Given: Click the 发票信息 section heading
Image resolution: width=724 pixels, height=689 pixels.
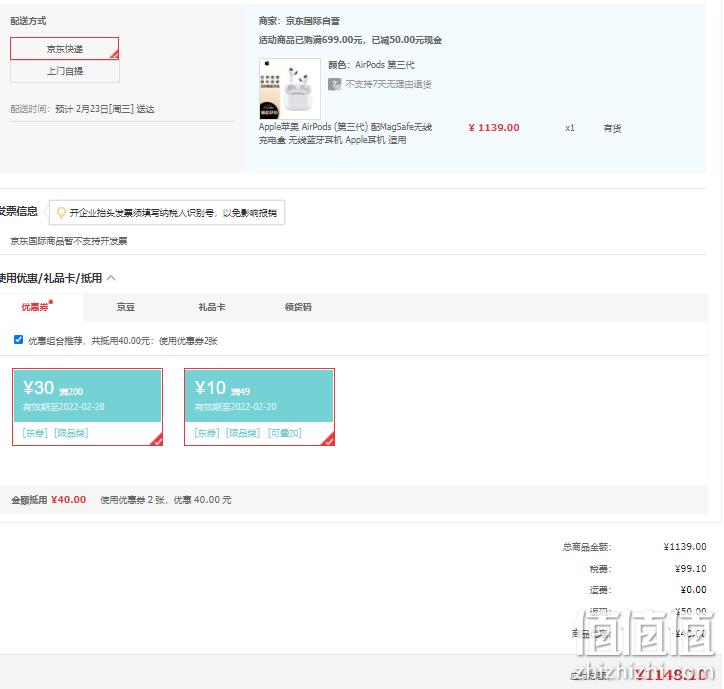Looking at the screenshot, I should 18,212.
